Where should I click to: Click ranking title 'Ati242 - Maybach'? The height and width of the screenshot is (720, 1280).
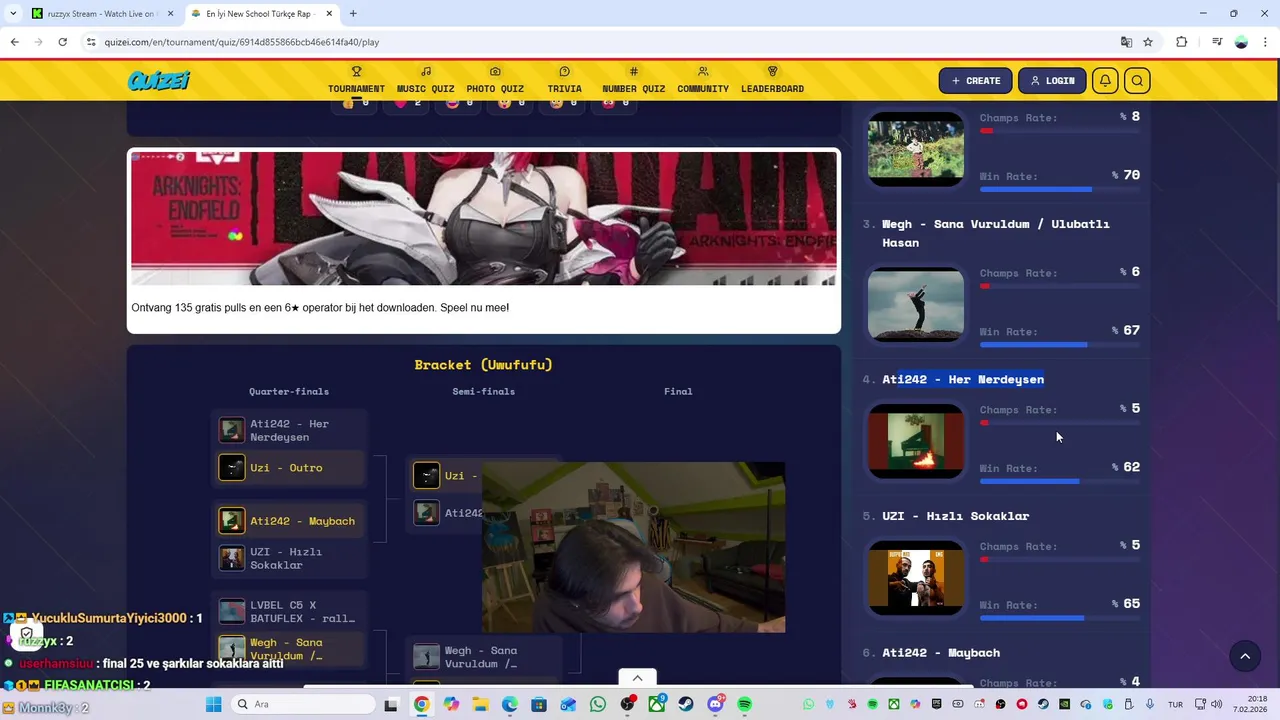coord(941,653)
